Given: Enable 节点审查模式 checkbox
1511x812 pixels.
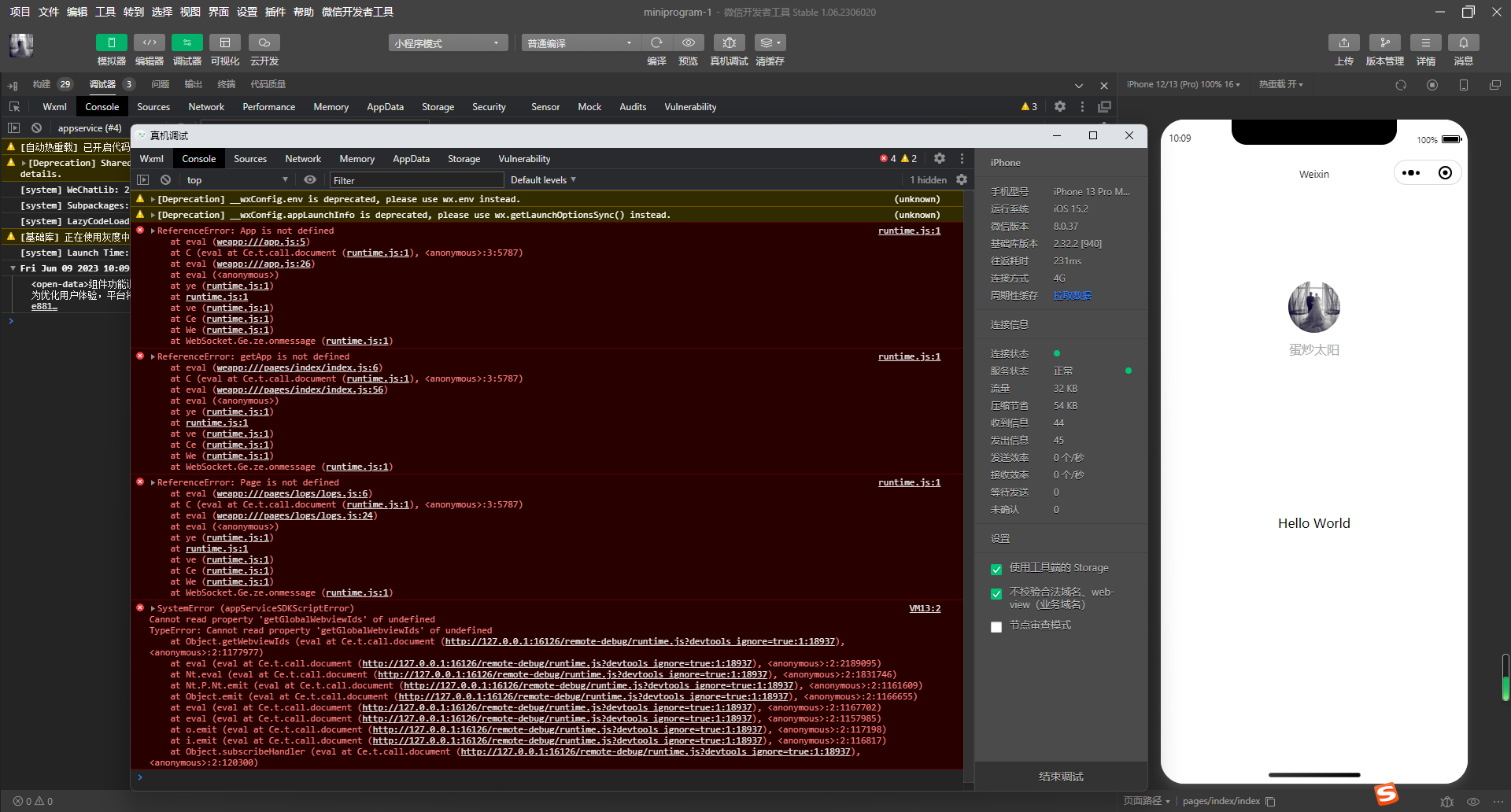Looking at the screenshot, I should [x=996, y=627].
